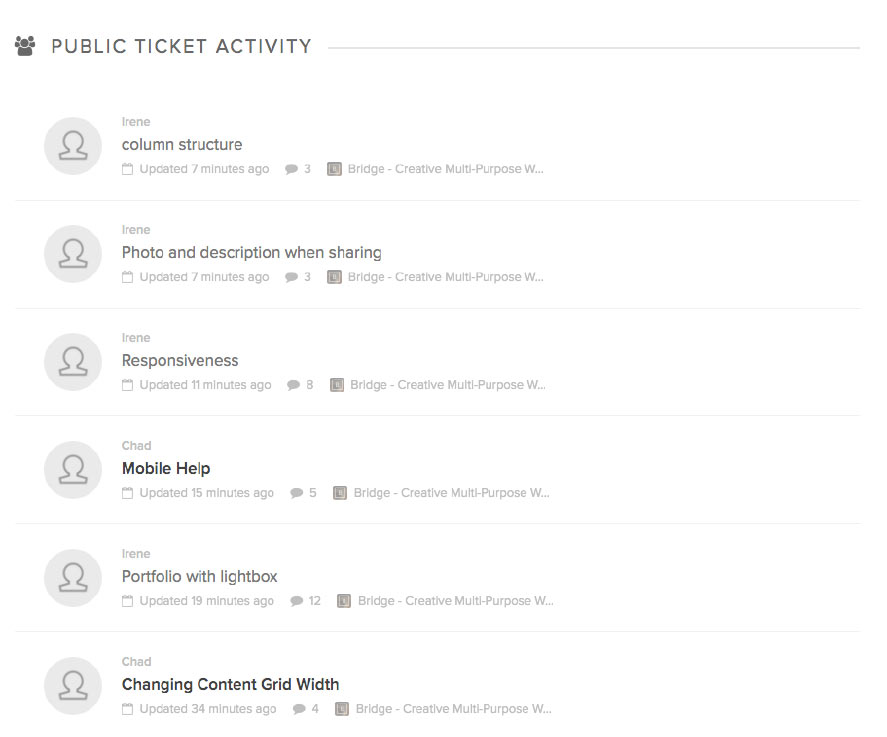Click Bridge theme link under column structure
The width and height of the screenshot is (887, 737).
[446, 169]
